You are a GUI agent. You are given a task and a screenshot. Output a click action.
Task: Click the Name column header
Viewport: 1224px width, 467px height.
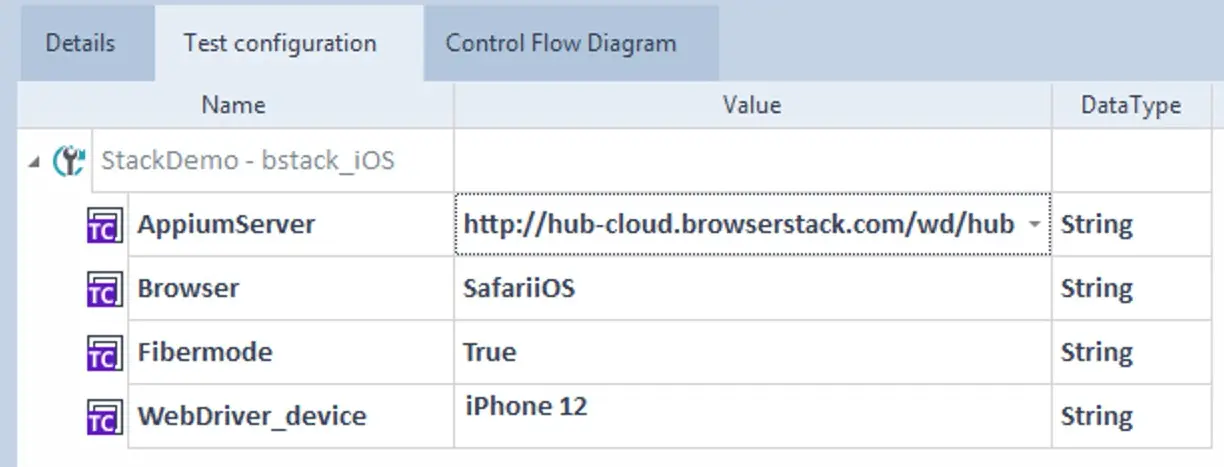(233, 105)
